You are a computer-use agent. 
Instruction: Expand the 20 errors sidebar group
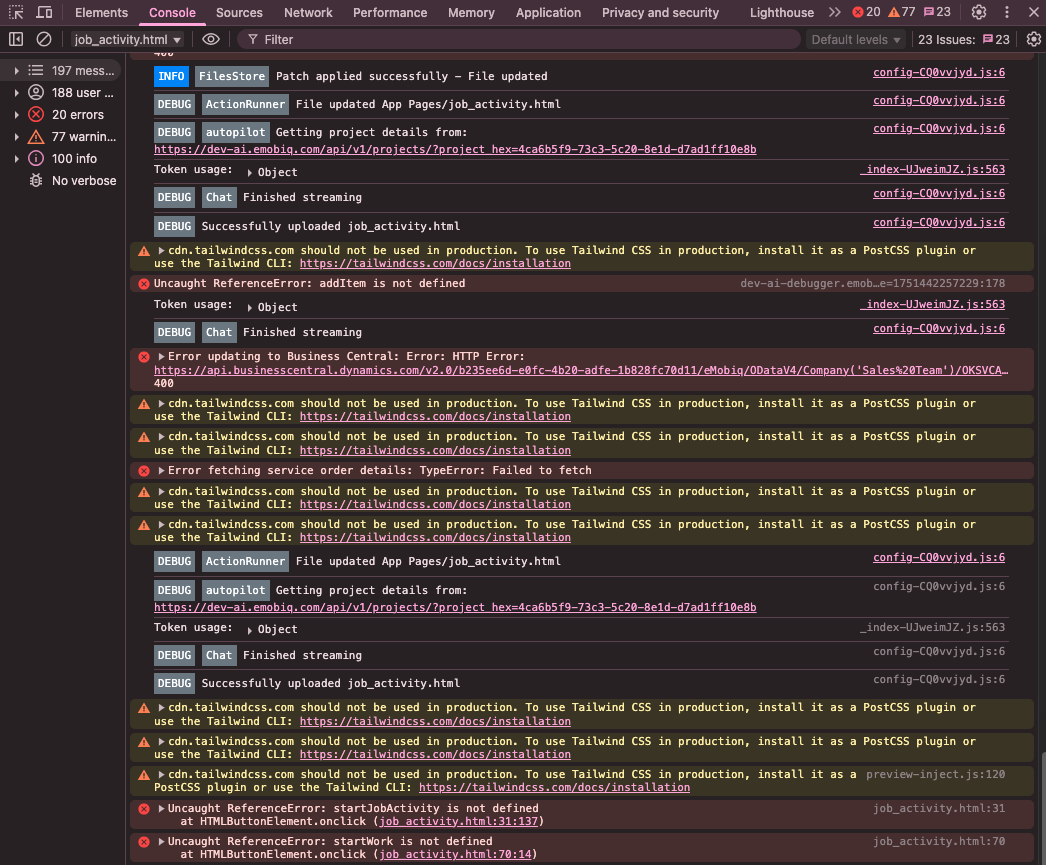pos(17,115)
